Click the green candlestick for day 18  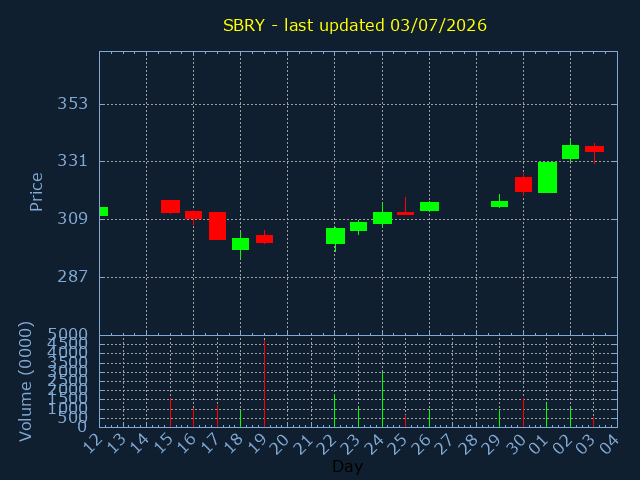(x=240, y=244)
